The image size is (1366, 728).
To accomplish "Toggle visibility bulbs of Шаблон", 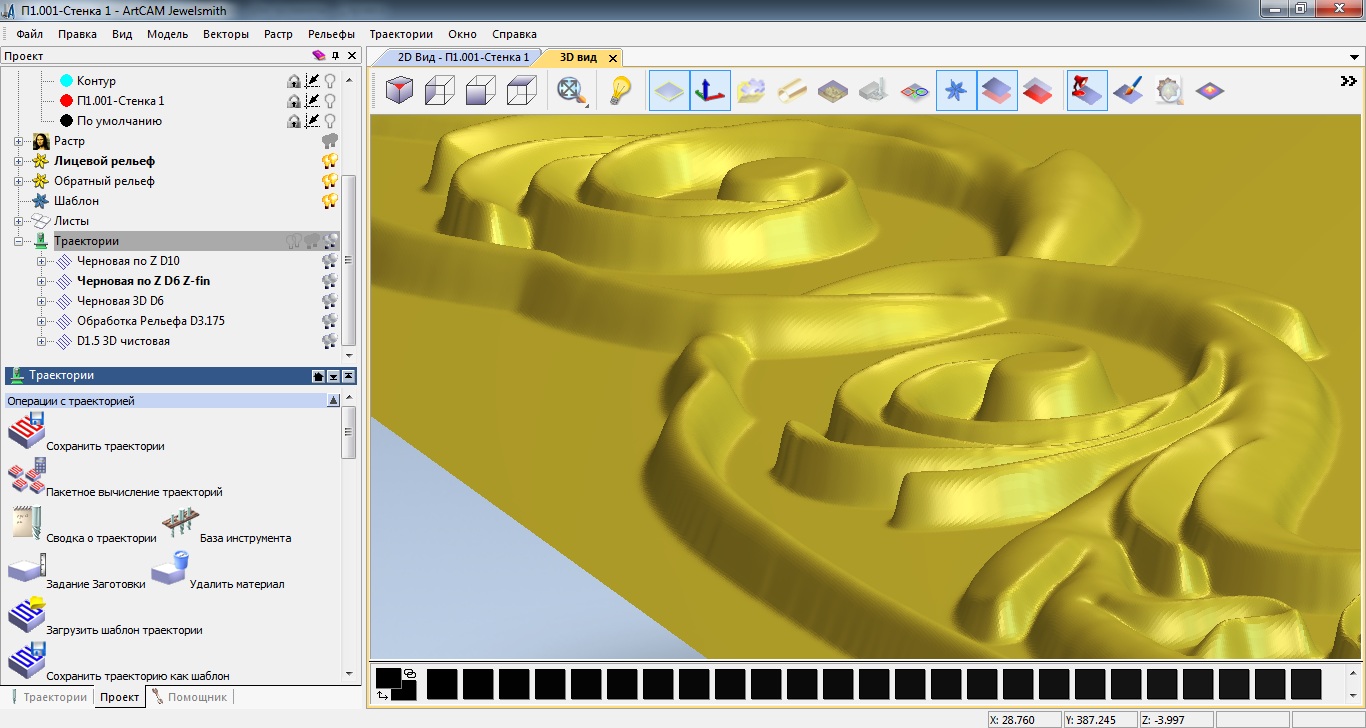I will coord(329,201).
